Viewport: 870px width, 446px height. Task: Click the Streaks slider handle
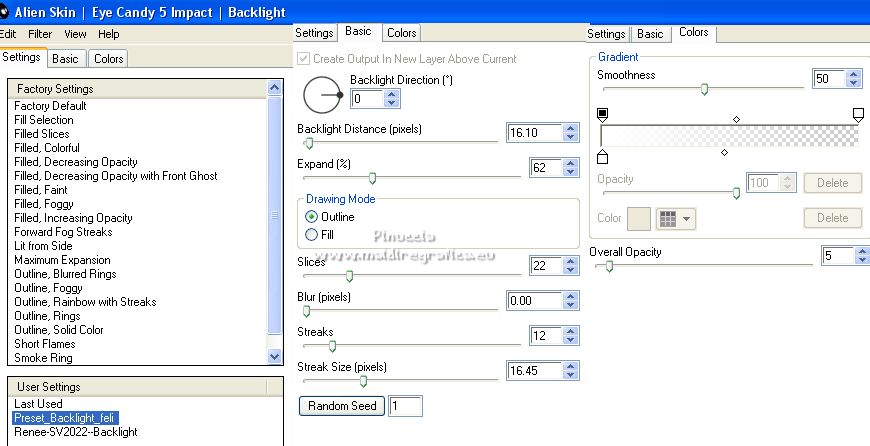332,346
